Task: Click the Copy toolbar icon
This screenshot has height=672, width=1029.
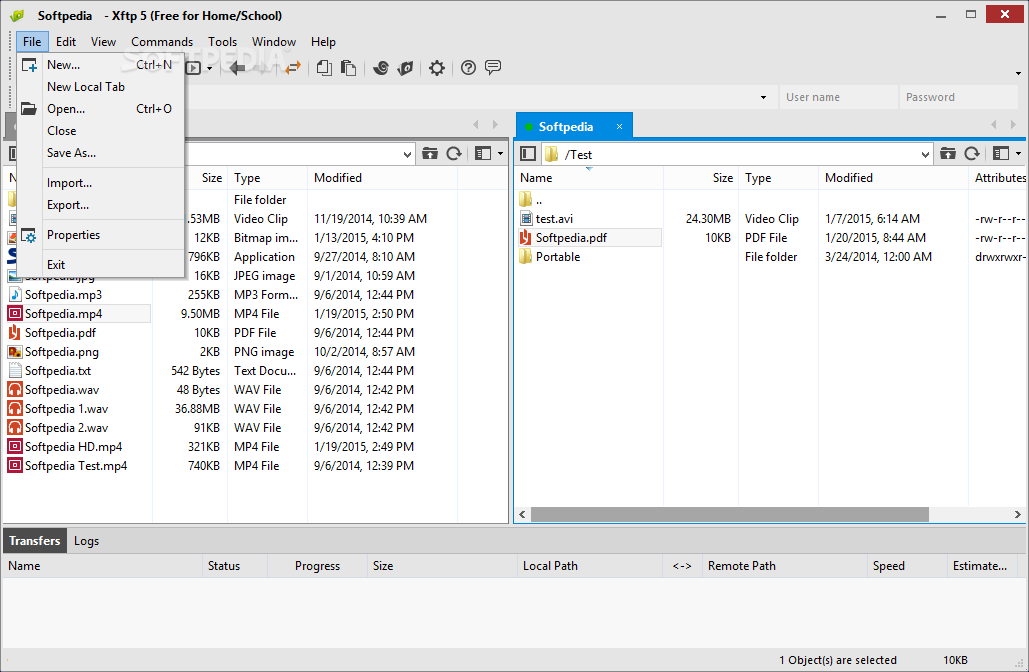Action: (324, 68)
